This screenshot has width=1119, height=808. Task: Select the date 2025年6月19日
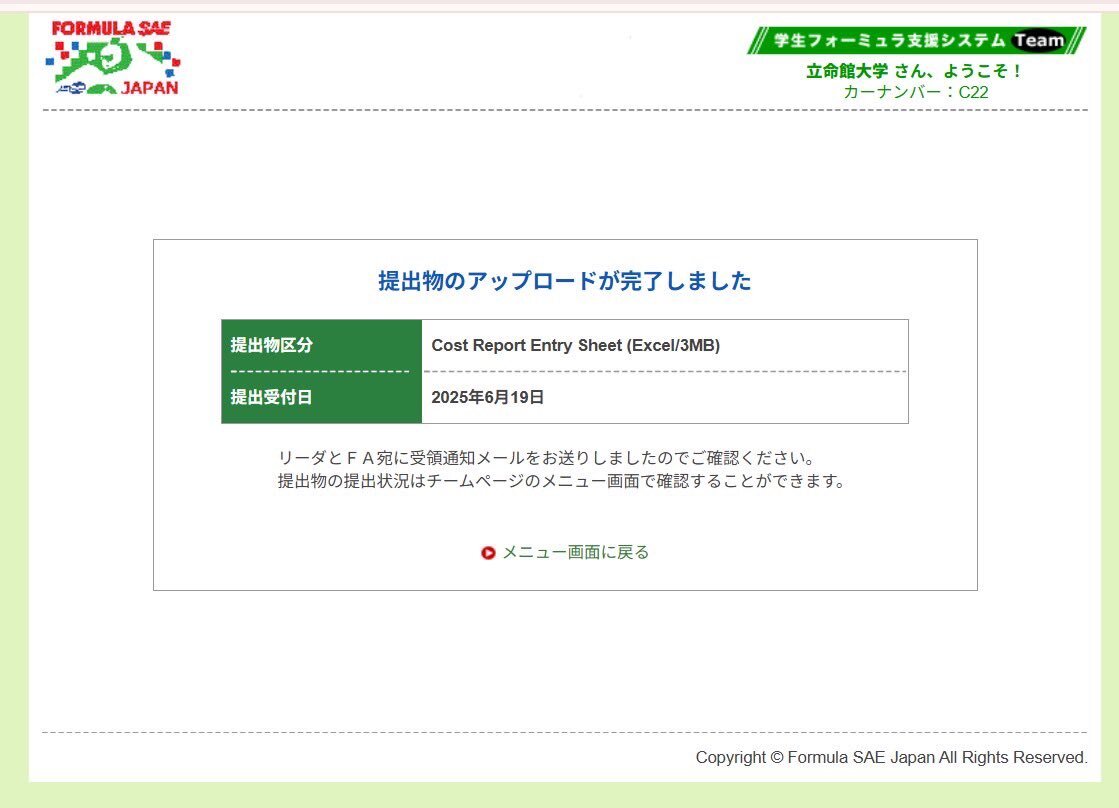487,398
